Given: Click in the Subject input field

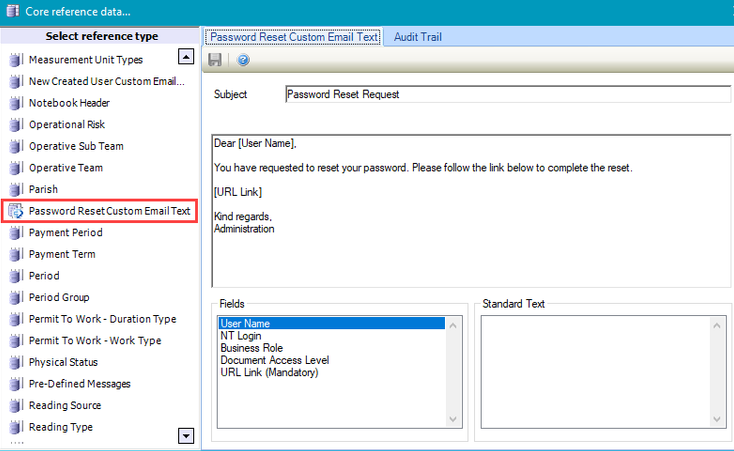Looking at the screenshot, I should [507, 95].
